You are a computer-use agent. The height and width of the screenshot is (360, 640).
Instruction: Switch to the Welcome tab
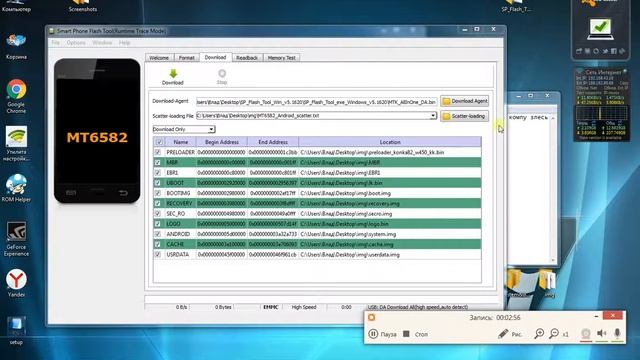(159, 58)
